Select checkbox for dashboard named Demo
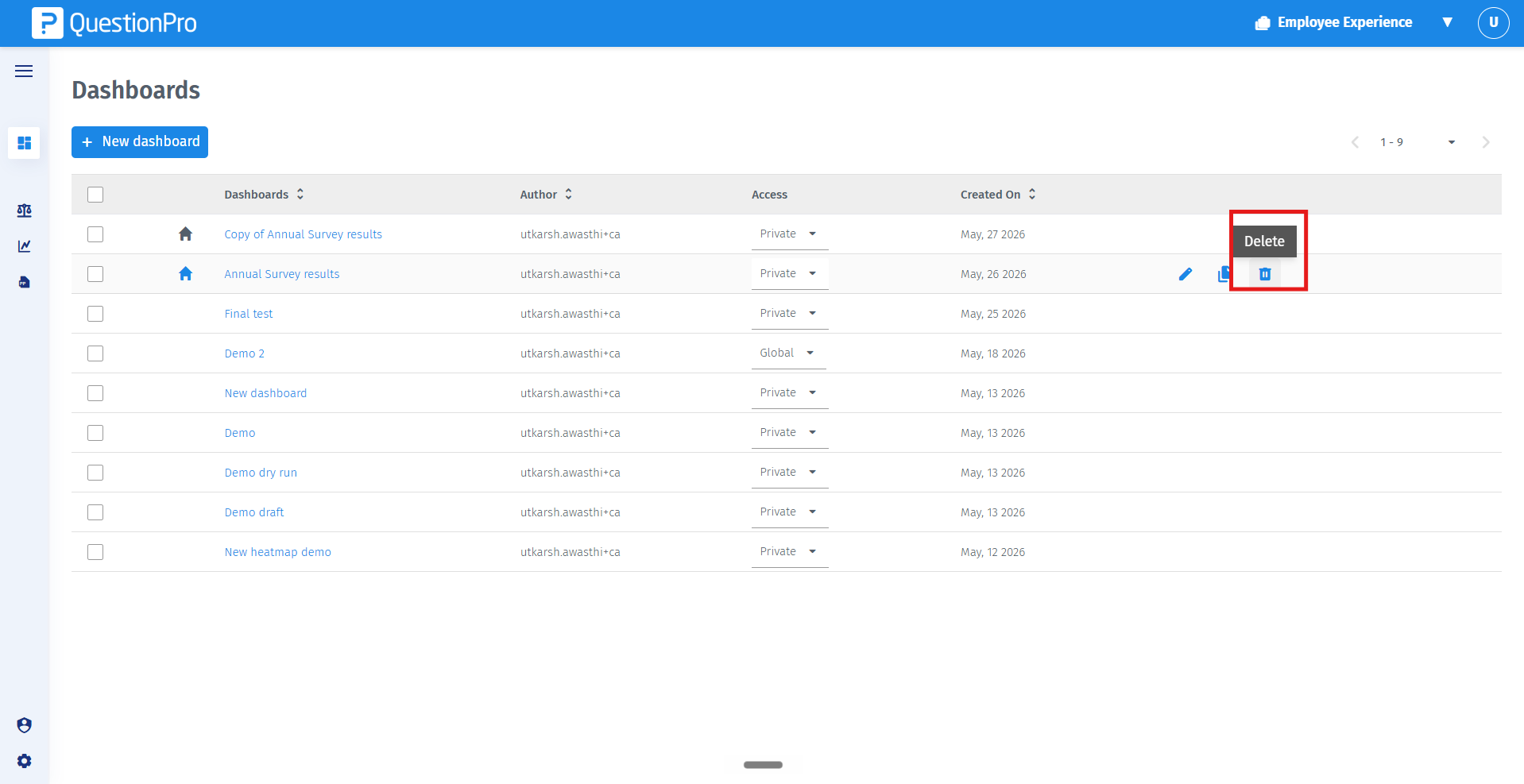 (95, 433)
